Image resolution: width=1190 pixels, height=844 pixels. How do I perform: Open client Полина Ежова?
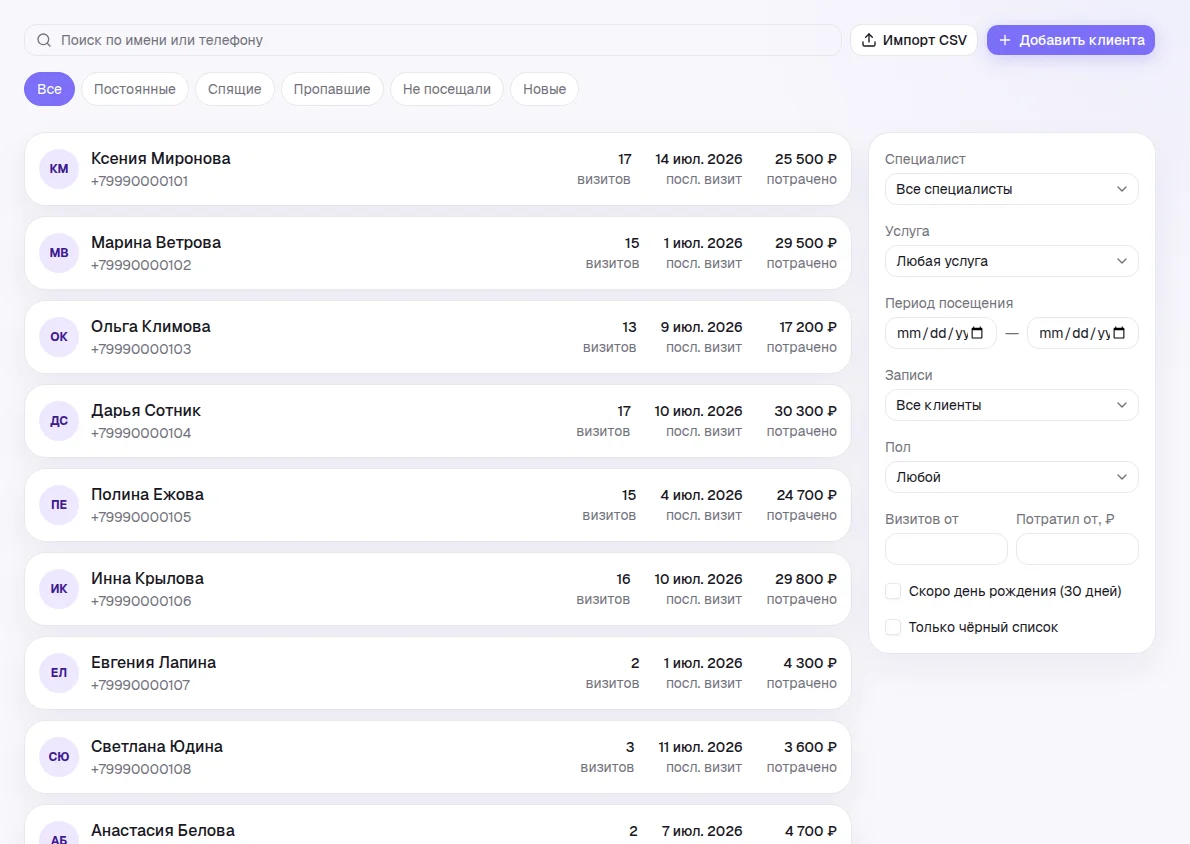pyautogui.click(x=438, y=505)
